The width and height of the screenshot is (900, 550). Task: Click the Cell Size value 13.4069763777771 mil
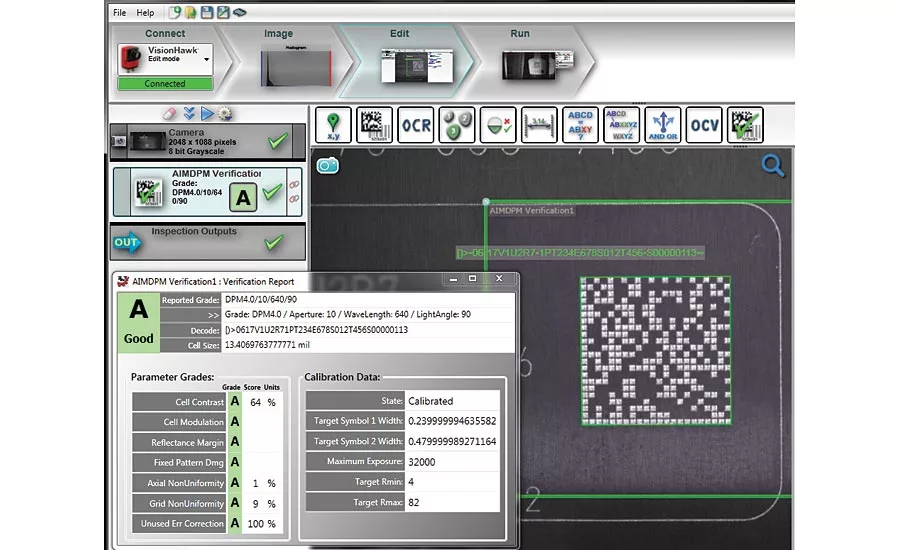[x=267, y=344]
